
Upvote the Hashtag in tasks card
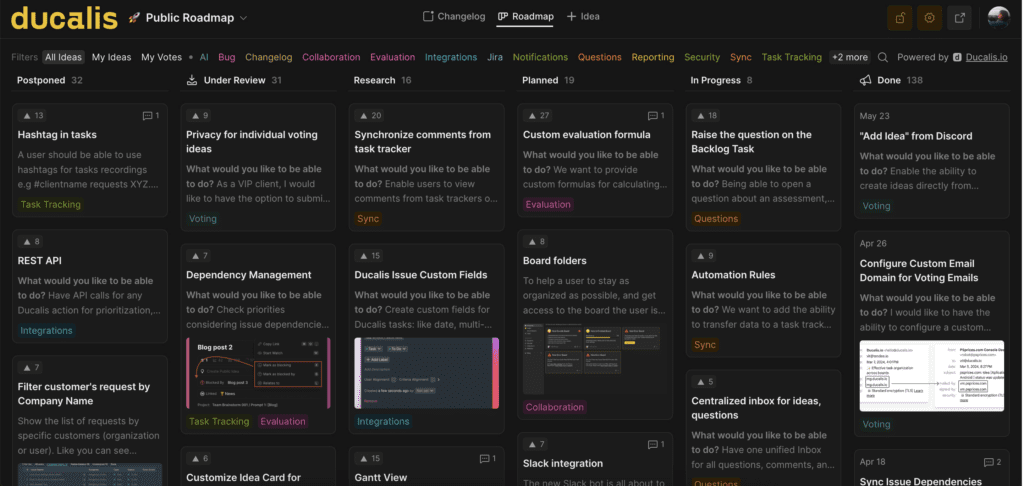[x=33, y=116]
